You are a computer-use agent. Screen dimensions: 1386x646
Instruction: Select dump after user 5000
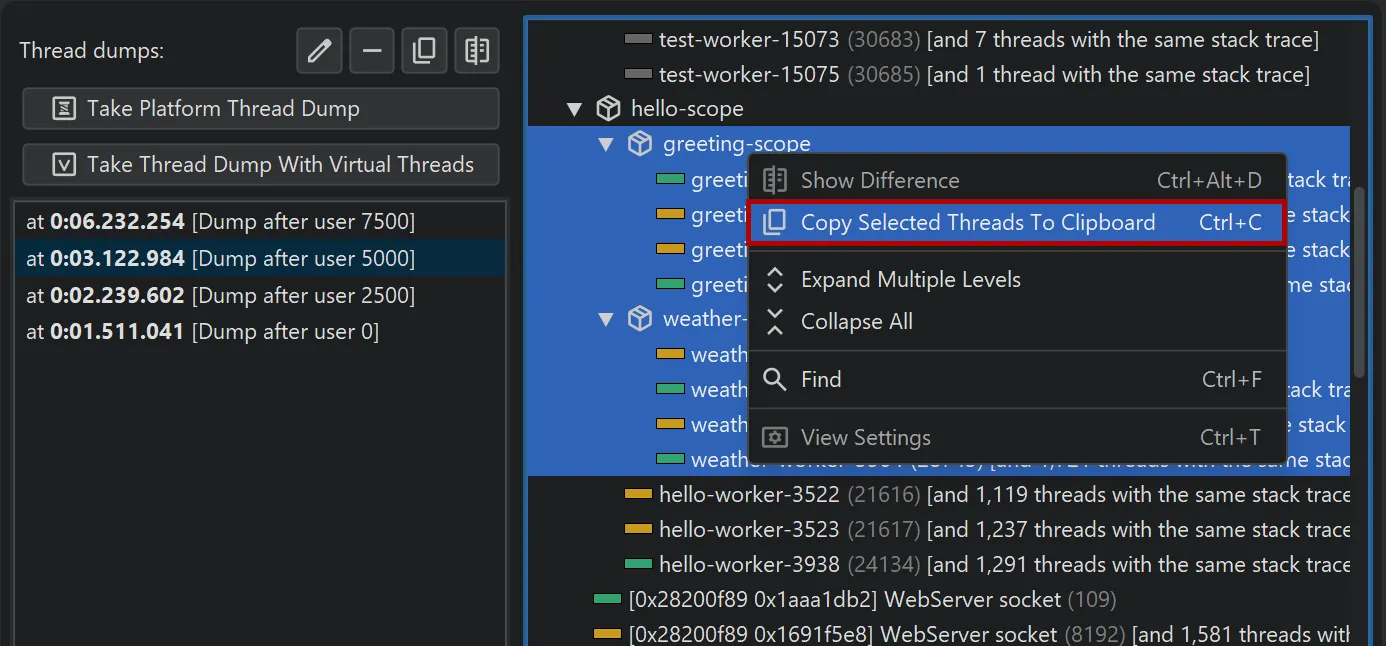coord(261,258)
